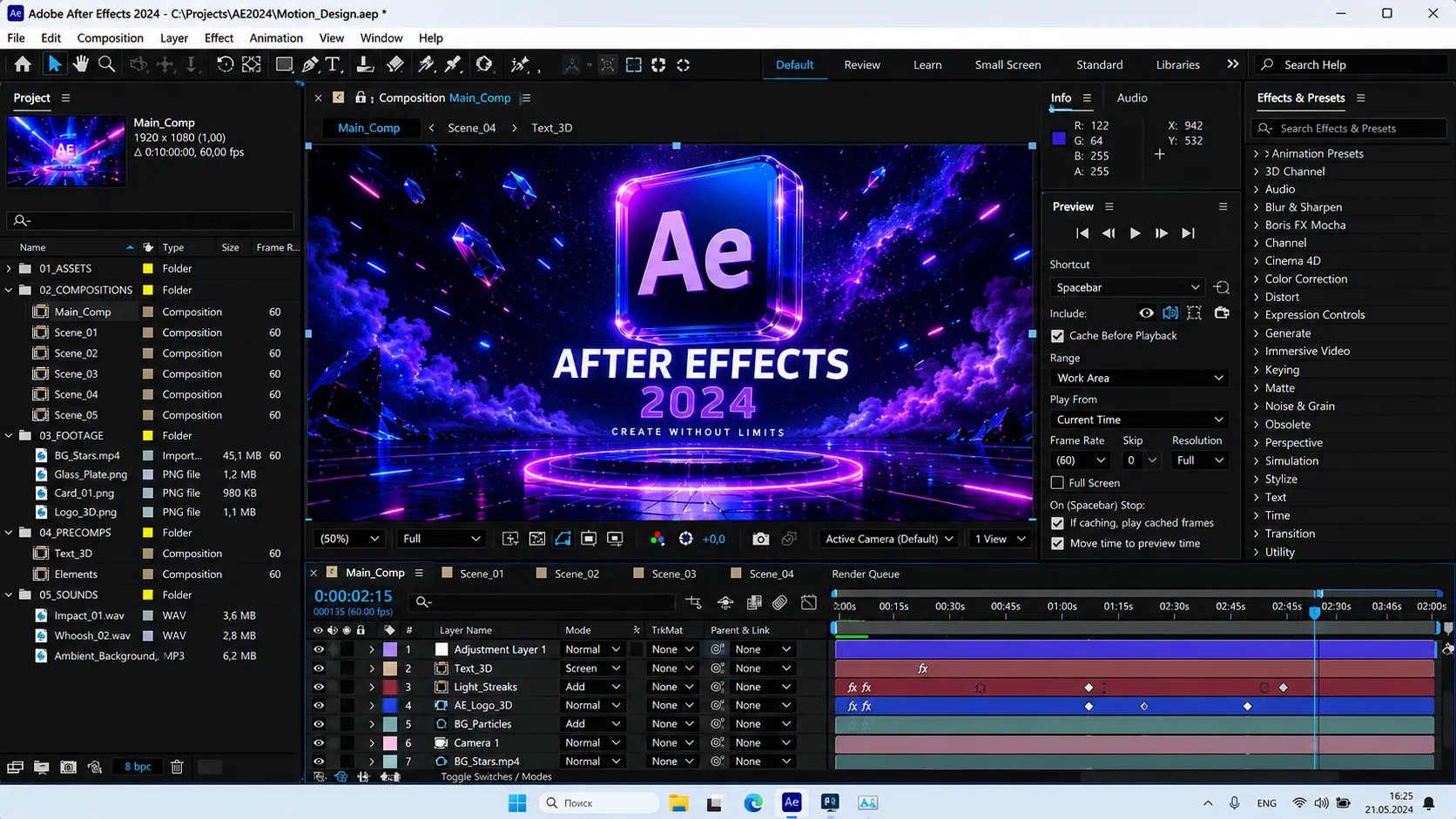This screenshot has height=819, width=1456.
Task: Delete selected project item with trash icon
Action: [x=177, y=767]
